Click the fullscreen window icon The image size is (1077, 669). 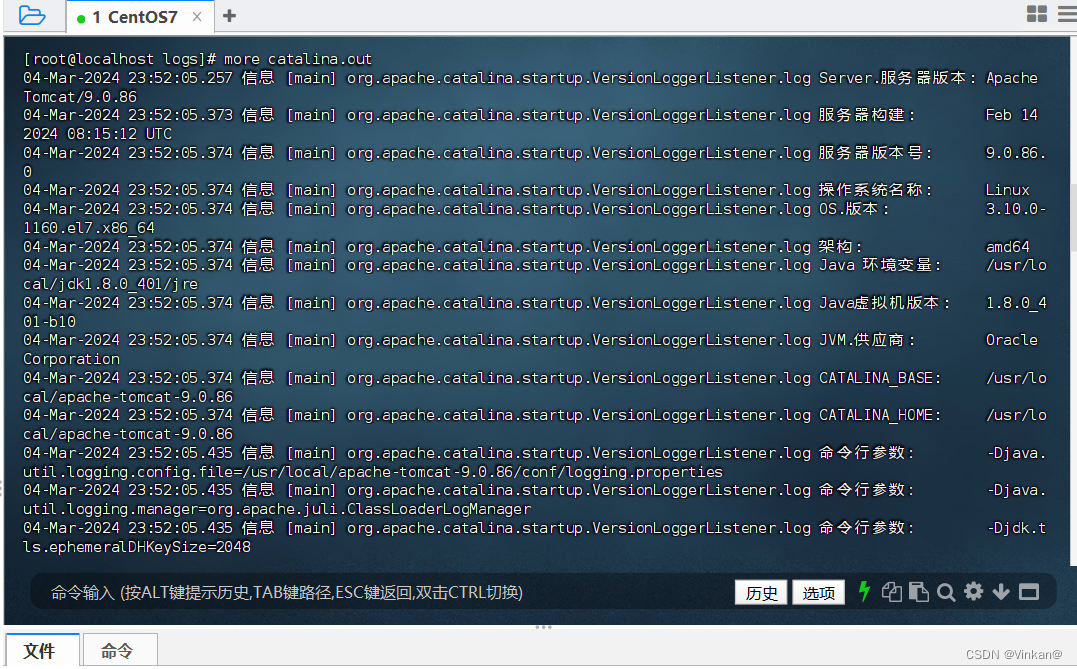[1029, 591]
